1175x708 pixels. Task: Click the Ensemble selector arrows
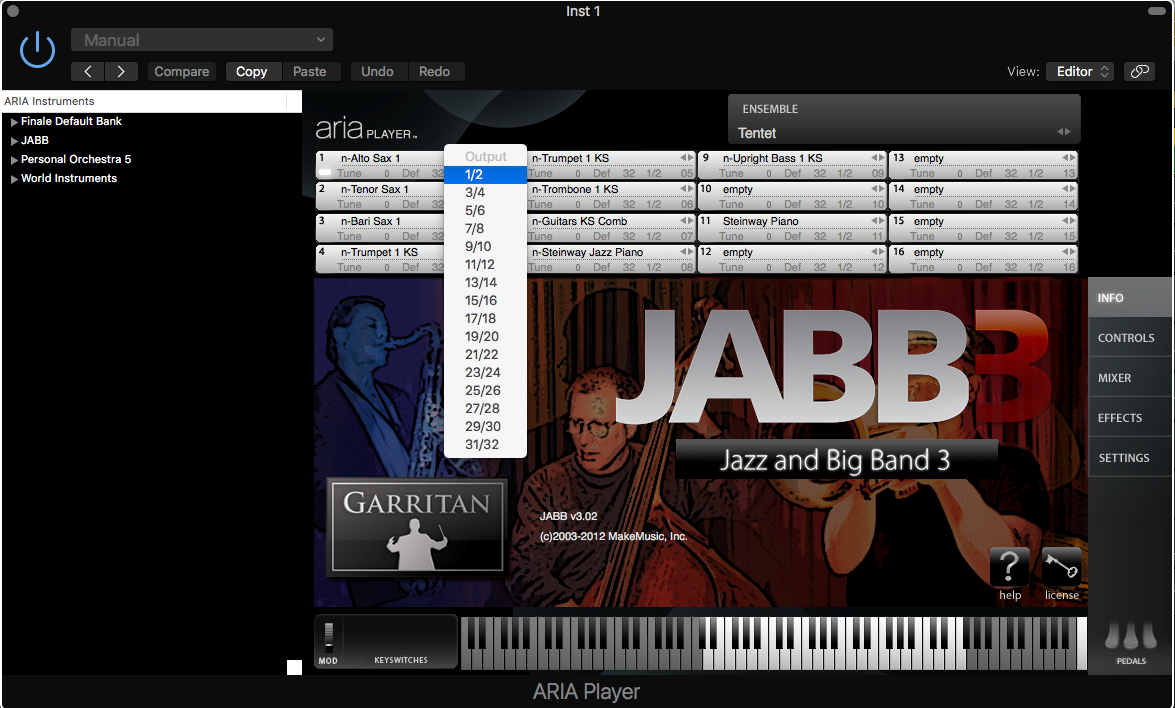tap(1063, 132)
